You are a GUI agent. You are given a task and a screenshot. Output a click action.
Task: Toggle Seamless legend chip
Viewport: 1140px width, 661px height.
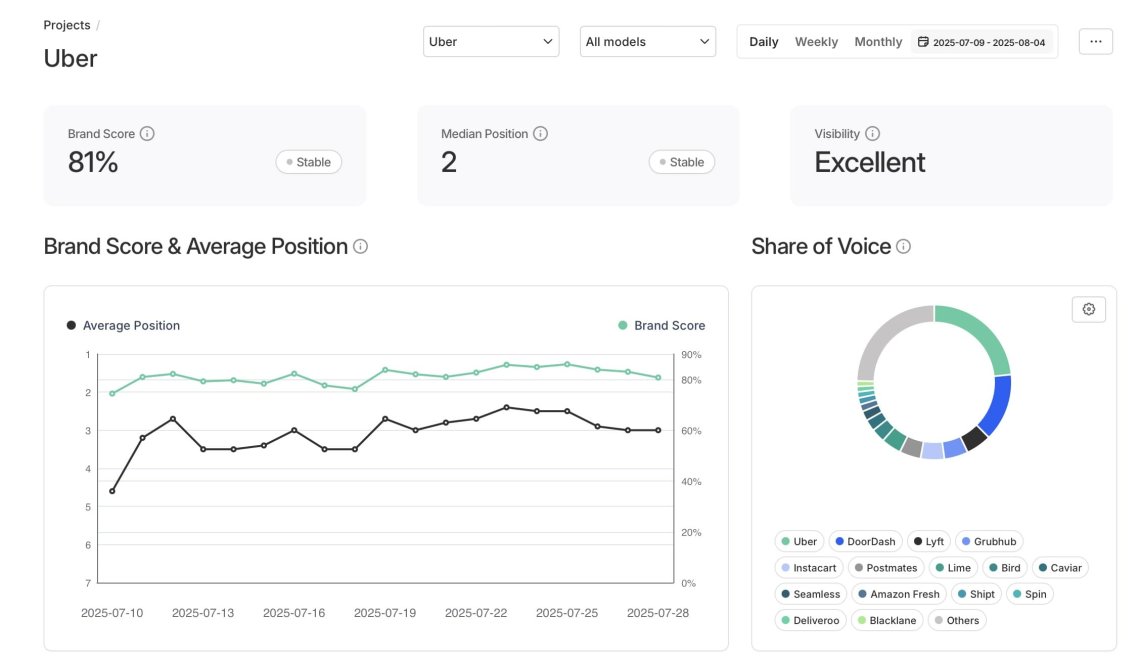(x=811, y=594)
